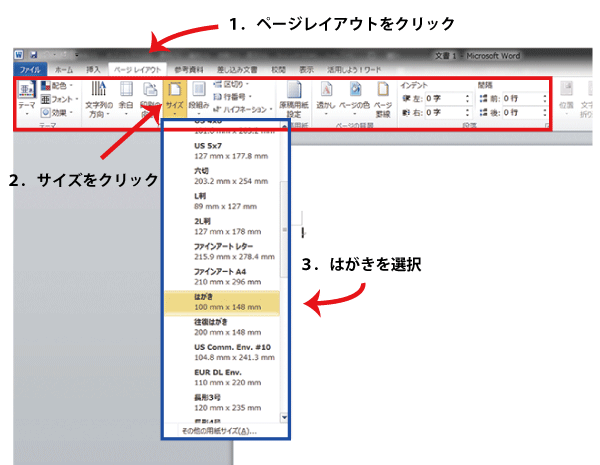Select 往復はがき 200 mm x 148 mm size
Image resolution: width=600 pixels, height=465 pixels.
tap(222, 327)
